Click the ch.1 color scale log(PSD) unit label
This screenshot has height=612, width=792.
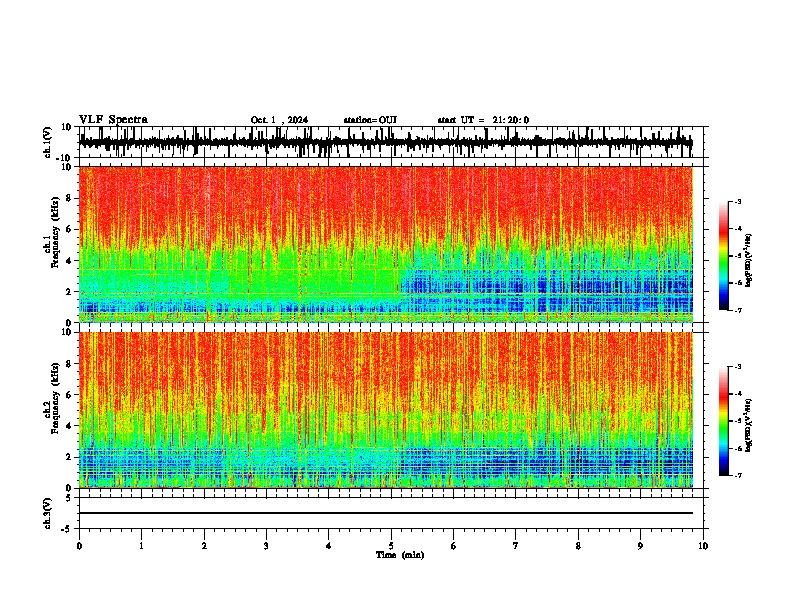[x=749, y=260]
